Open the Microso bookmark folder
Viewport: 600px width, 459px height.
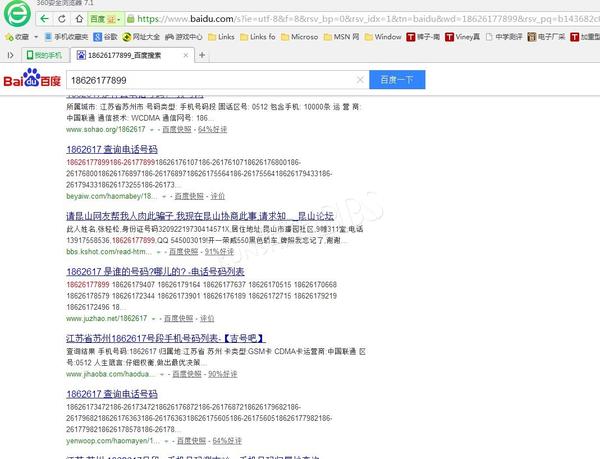299,37
